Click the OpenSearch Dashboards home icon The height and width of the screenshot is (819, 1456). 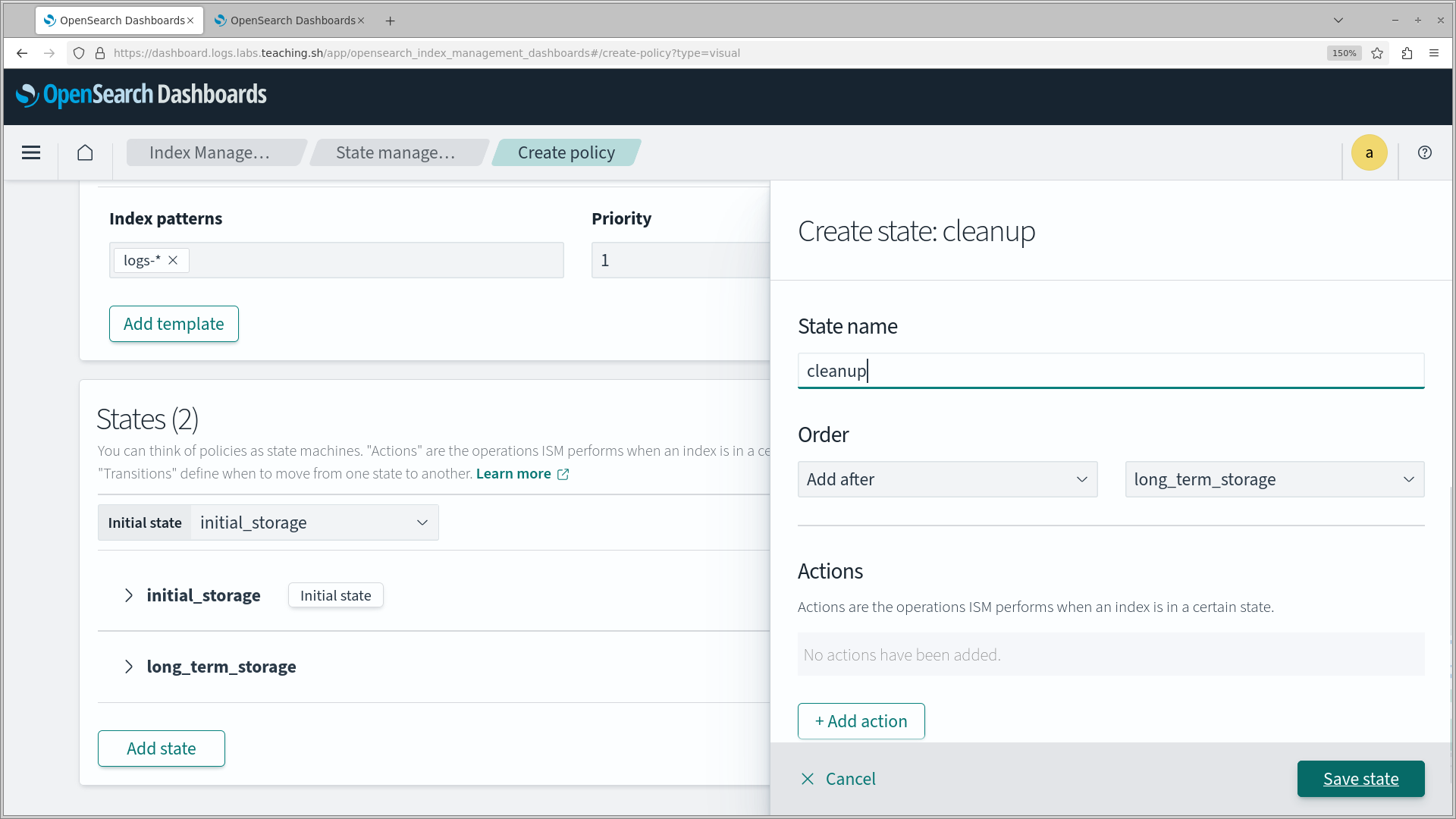click(x=84, y=152)
